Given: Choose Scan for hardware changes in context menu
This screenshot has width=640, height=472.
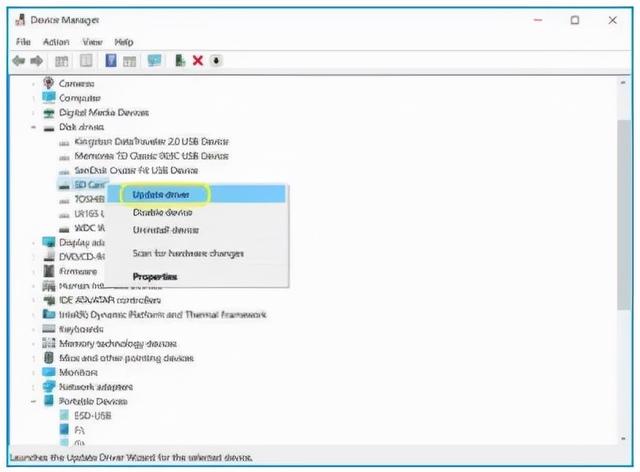Looking at the screenshot, I should 196,254.
